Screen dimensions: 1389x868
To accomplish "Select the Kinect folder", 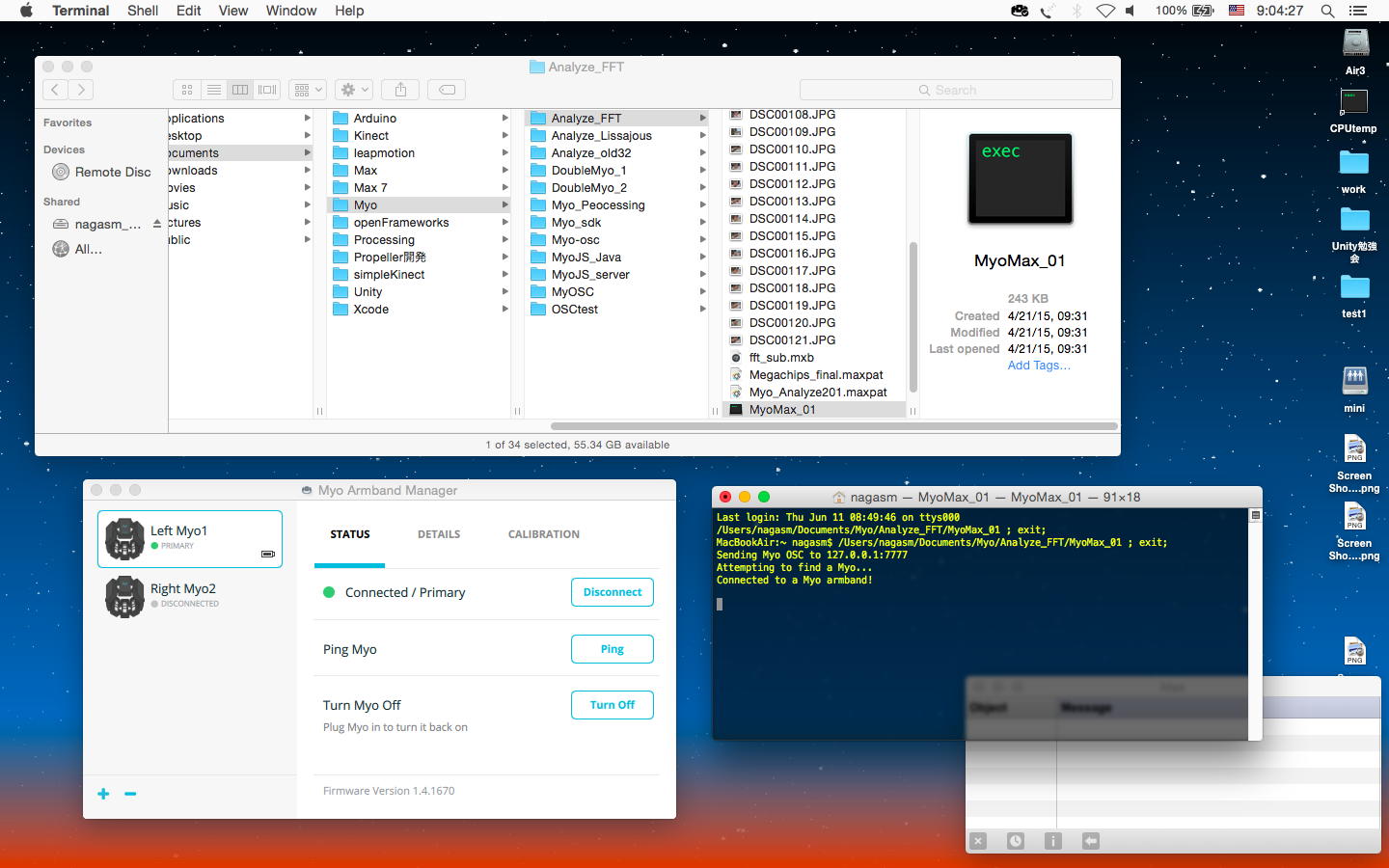I will [x=419, y=136].
